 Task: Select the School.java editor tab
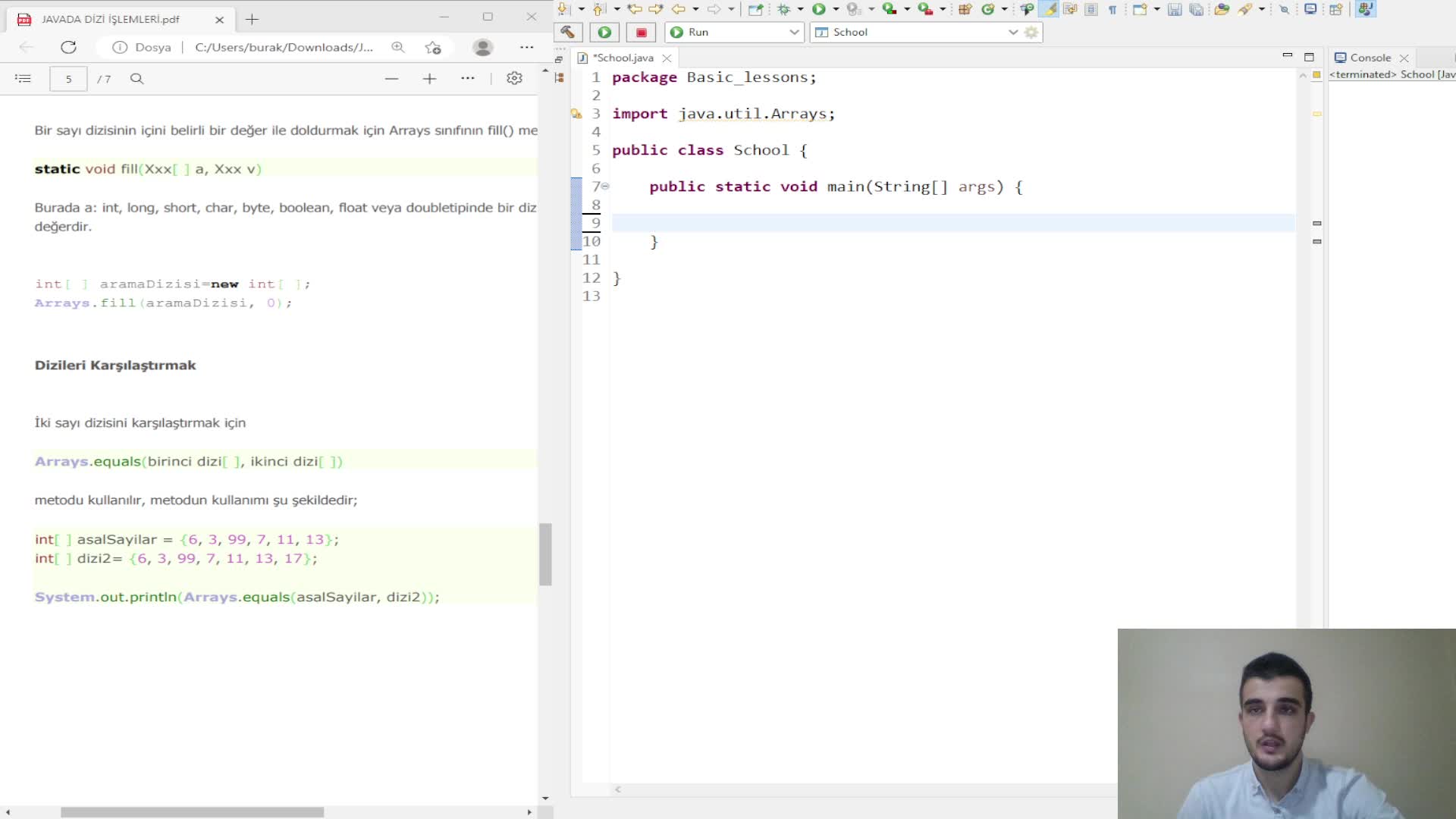pyautogui.click(x=623, y=58)
